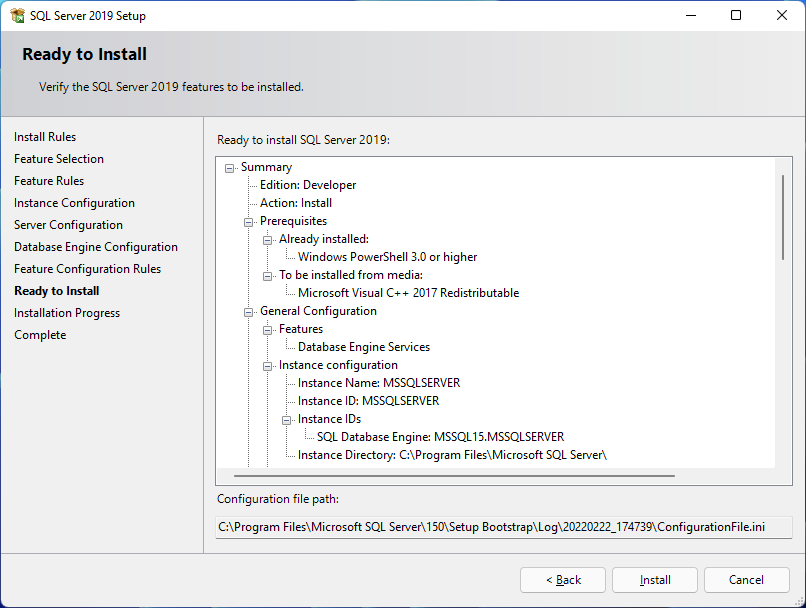Viewport: 806px width, 608px height.
Task: Select the Instance IDs label
Action: coord(329,419)
